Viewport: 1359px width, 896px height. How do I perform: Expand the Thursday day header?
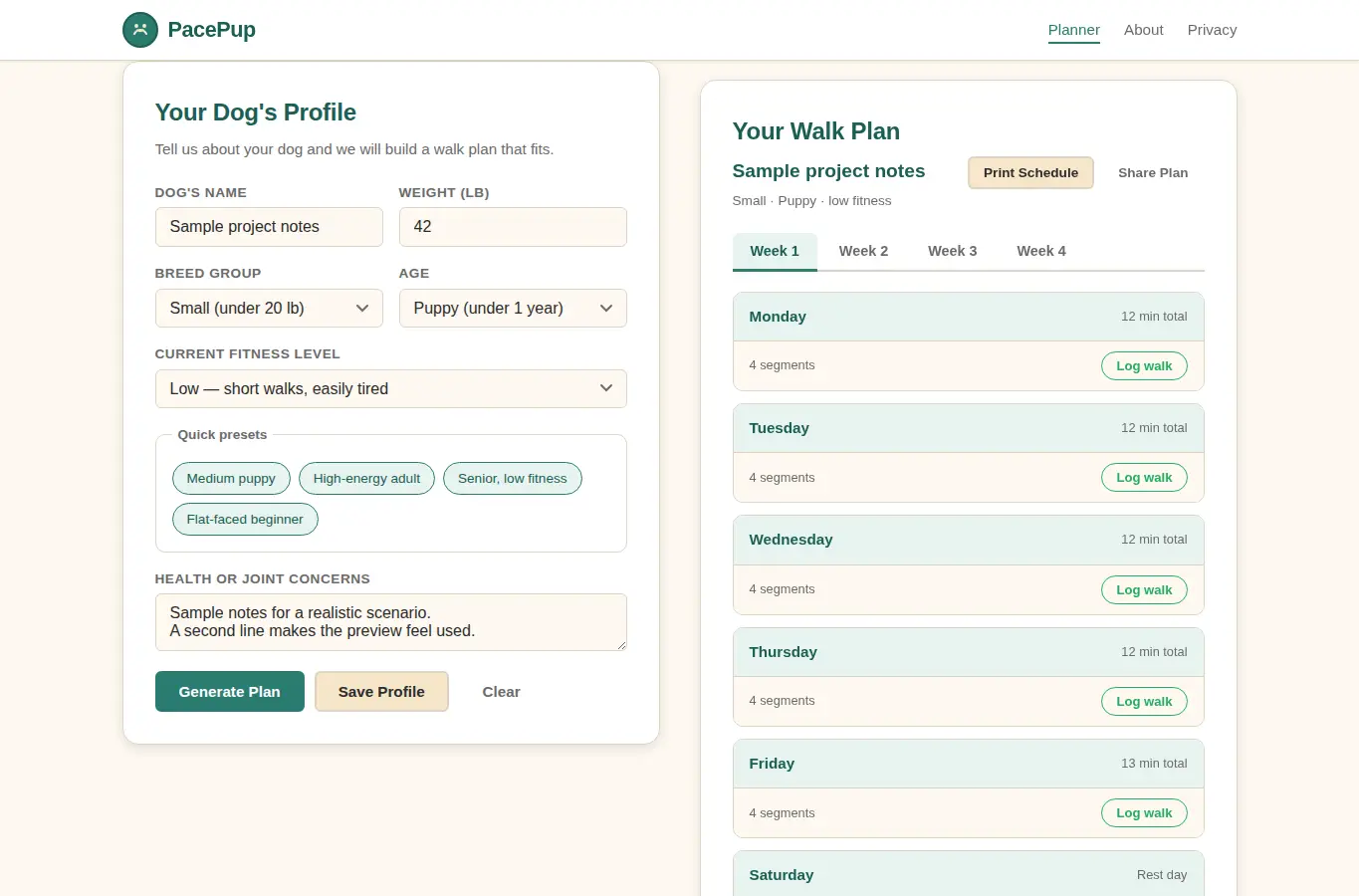click(968, 652)
